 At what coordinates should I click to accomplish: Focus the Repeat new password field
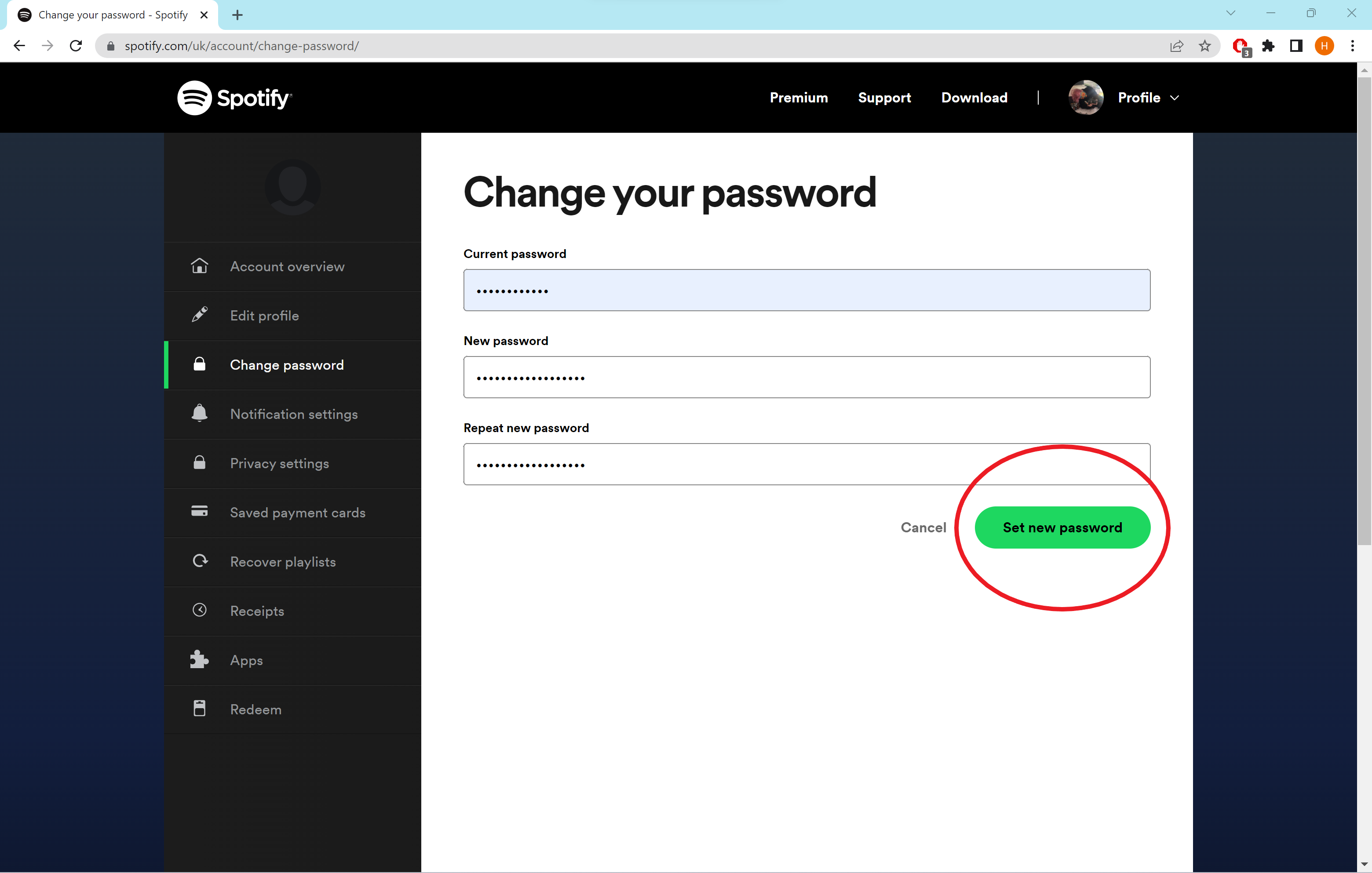pos(807,464)
